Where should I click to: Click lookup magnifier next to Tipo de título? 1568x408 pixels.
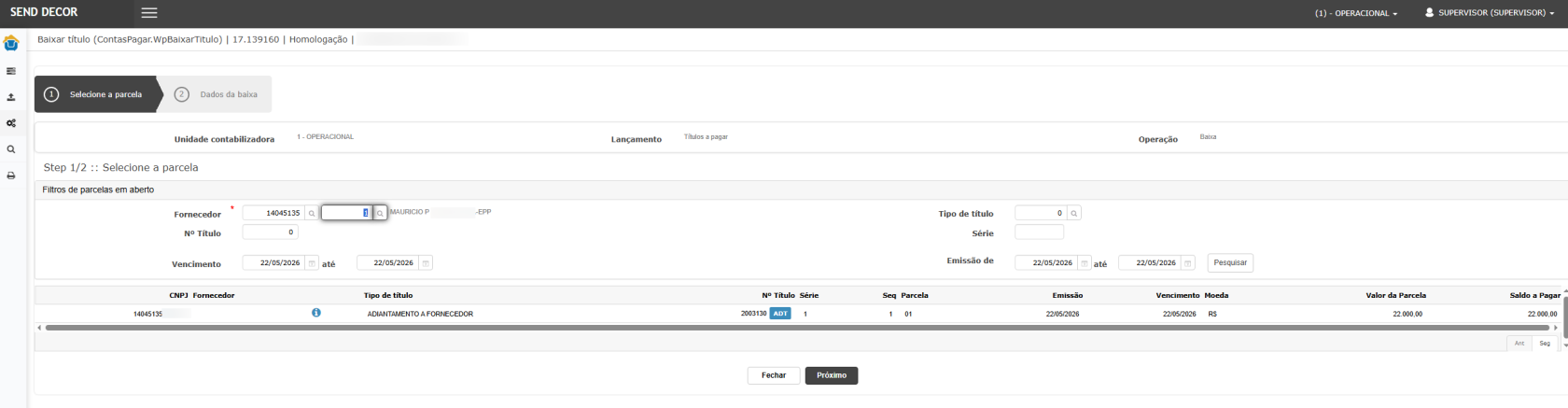click(1074, 214)
